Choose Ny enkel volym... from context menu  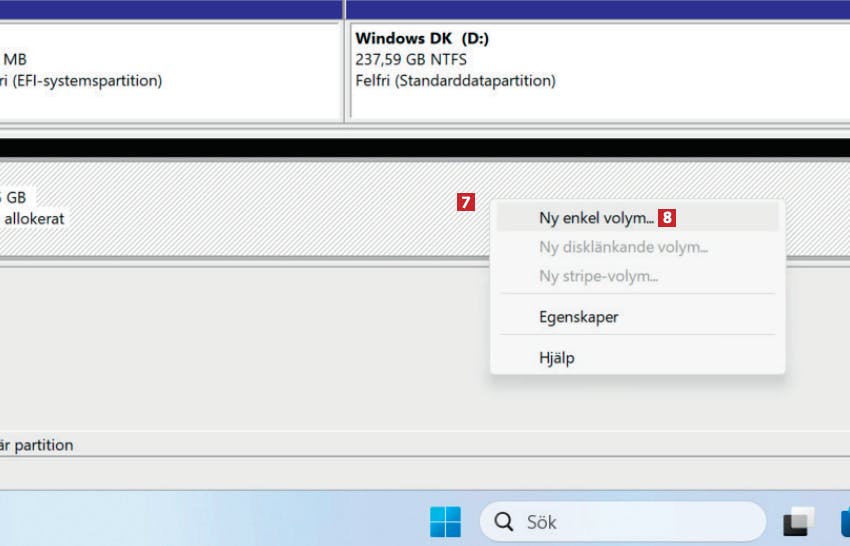(x=596, y=217)
